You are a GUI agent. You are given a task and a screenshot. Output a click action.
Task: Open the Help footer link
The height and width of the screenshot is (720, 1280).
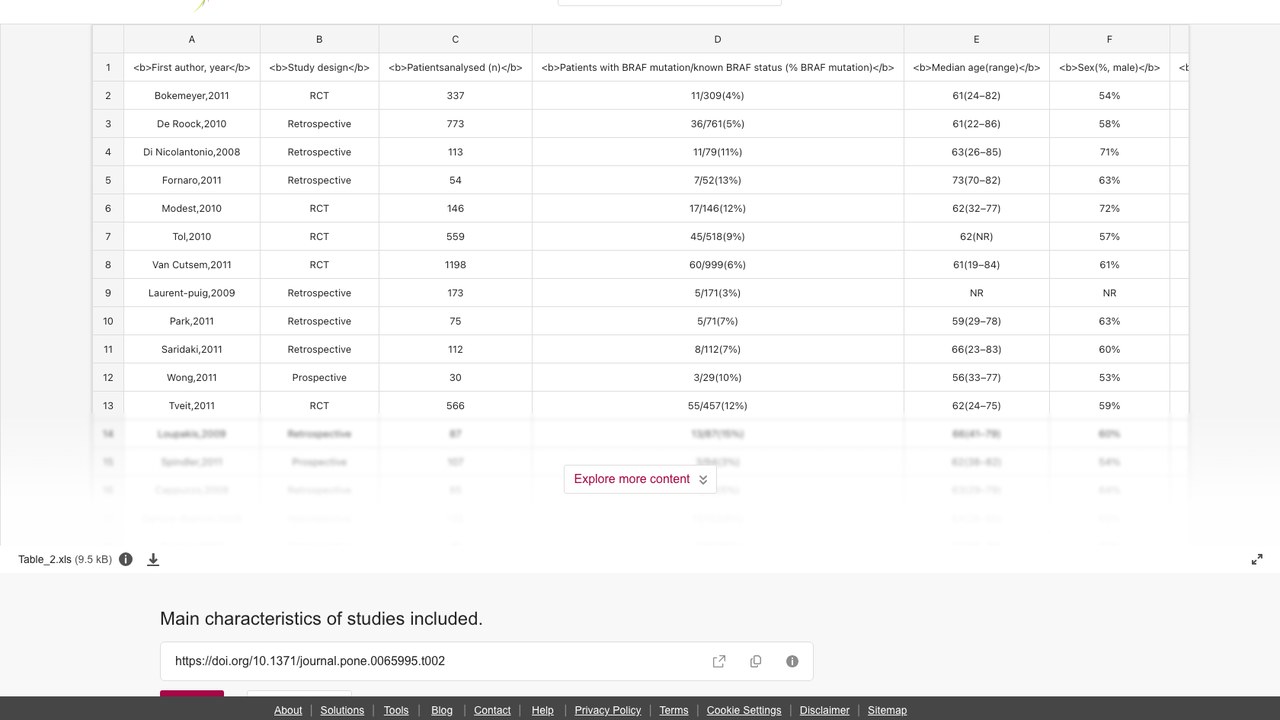pyautogui.click(x=542, y=710)
